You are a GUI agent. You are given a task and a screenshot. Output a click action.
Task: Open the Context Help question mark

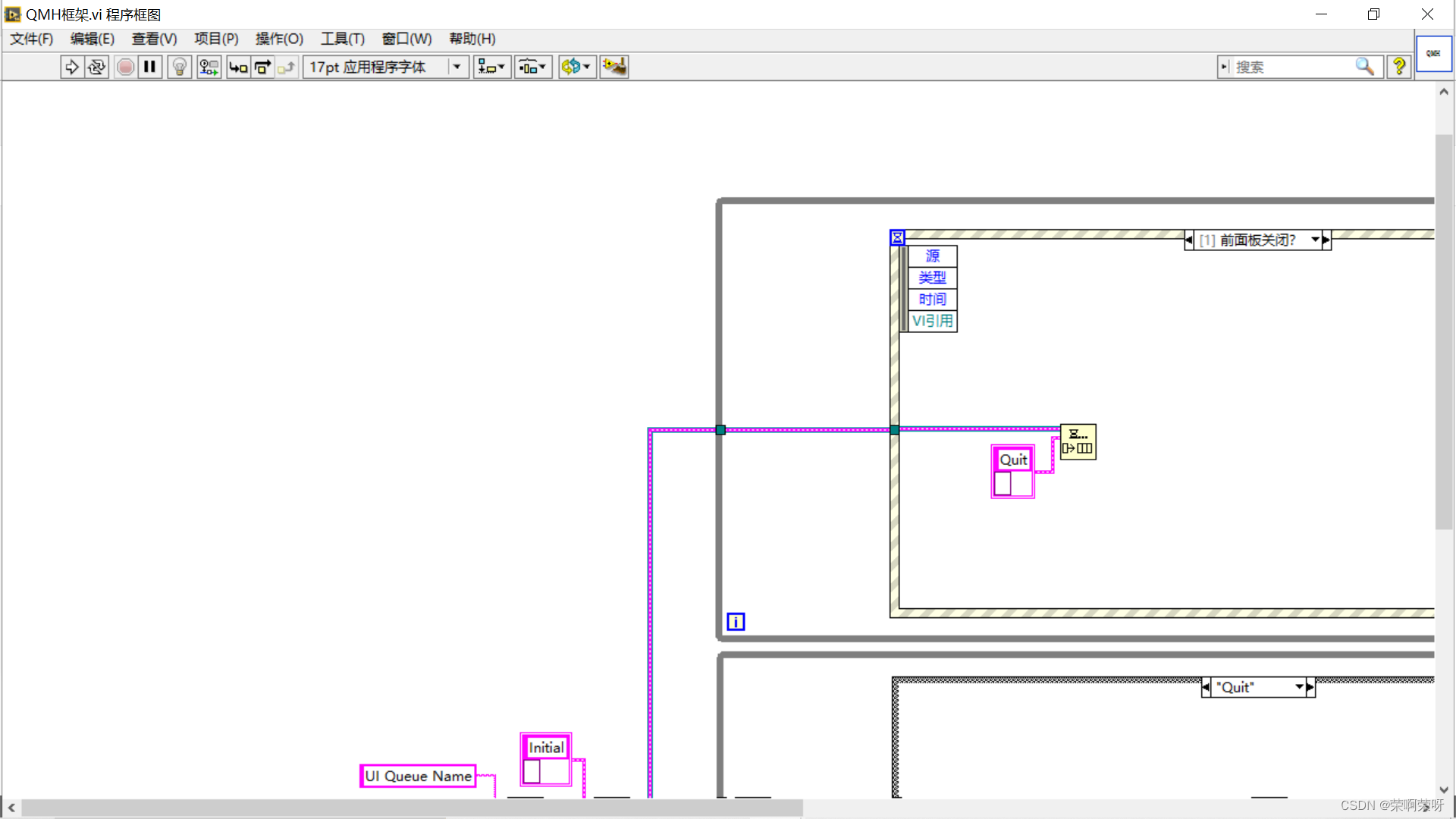pos(1398,67)
